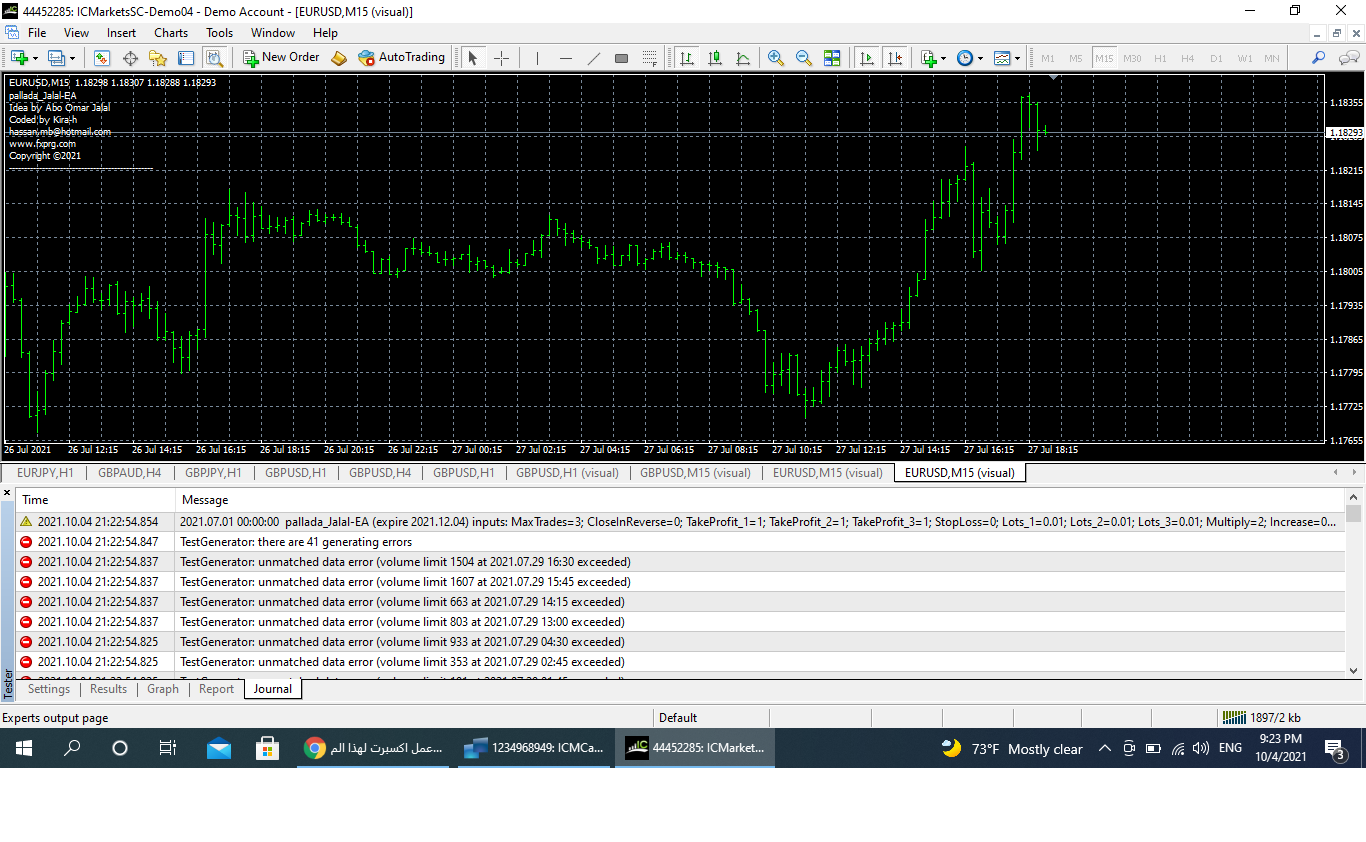Click the journal vertical scrollbar down arrow
This screenshot has height=842, width=1366.
[1354, 671]
